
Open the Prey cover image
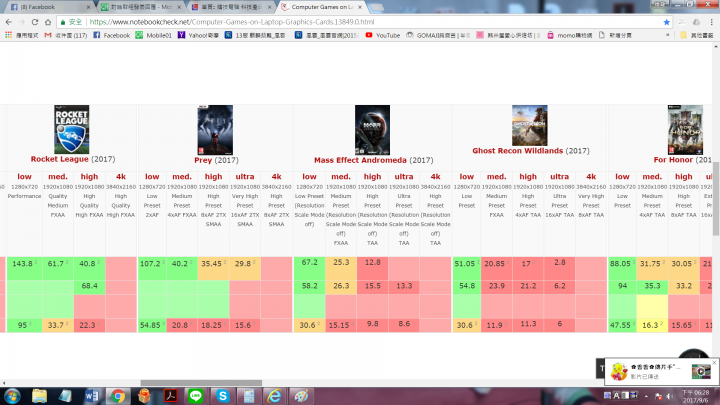pos(215,130)
